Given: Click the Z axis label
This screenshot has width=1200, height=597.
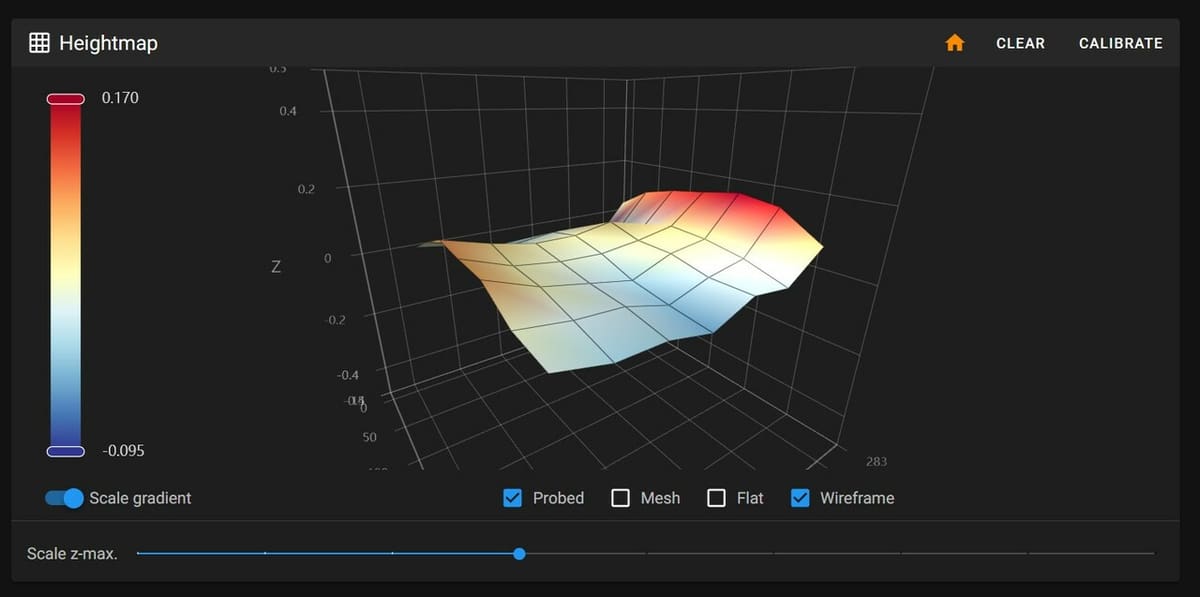Looking at the screenshot, I should click(x=276, y=268).
